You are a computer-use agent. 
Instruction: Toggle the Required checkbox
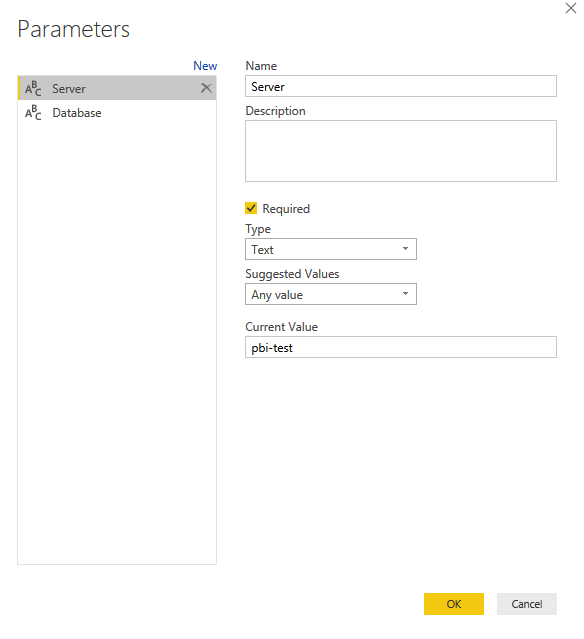pyautogui.click(x=251, y=208)
